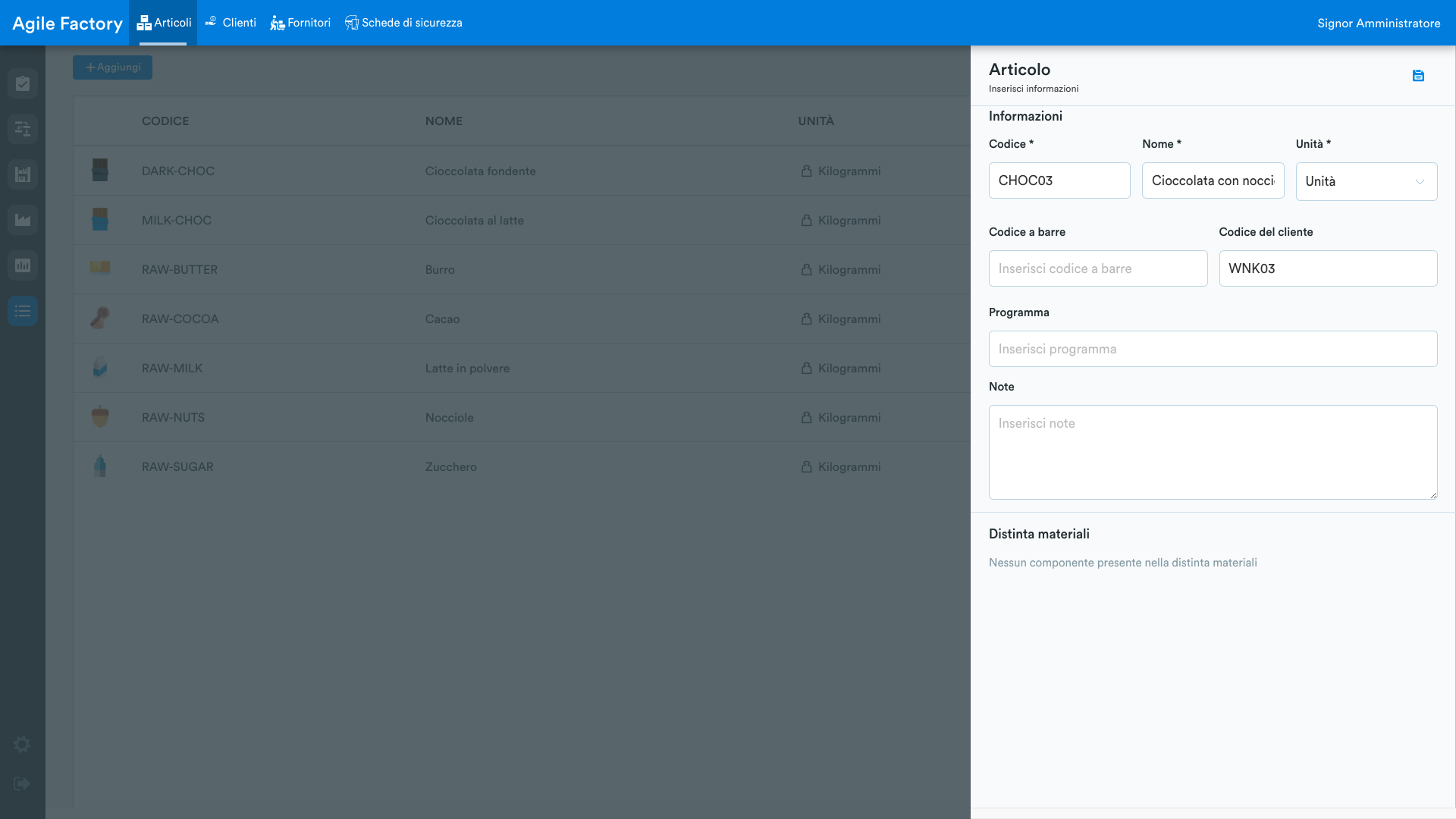
Task: Open the sliders sidebar icon
Action: (x=23, y=129)
